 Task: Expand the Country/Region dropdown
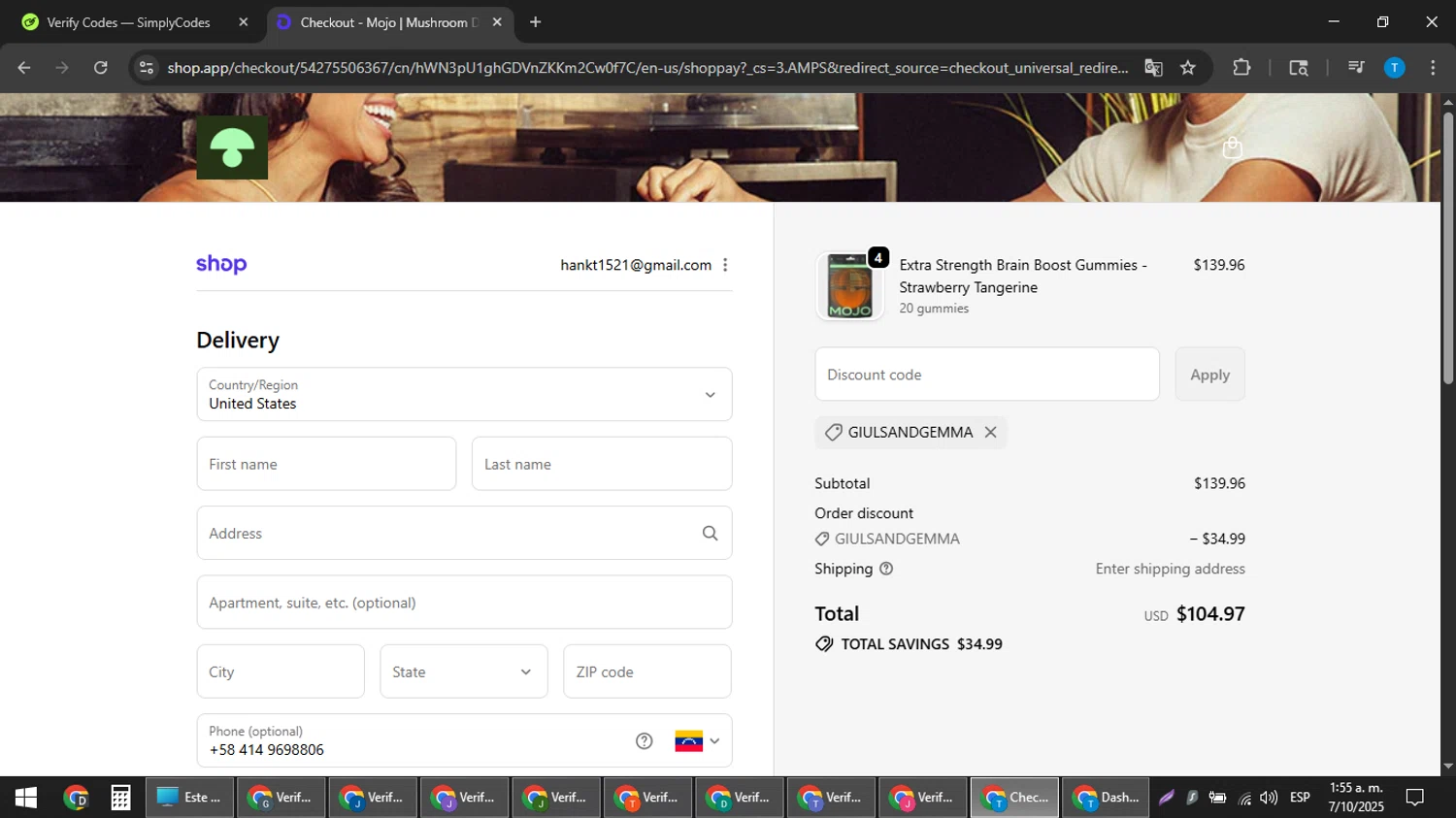coord(464,394)
